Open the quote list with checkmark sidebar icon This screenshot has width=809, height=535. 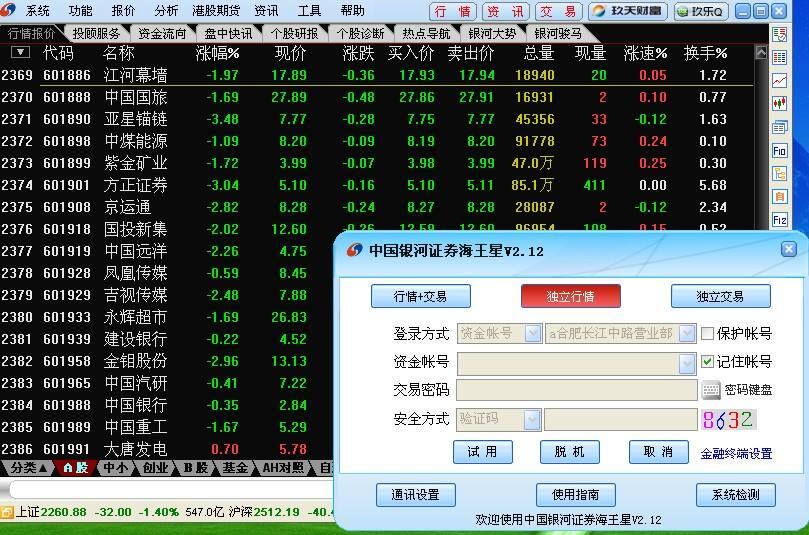[779, 35]
